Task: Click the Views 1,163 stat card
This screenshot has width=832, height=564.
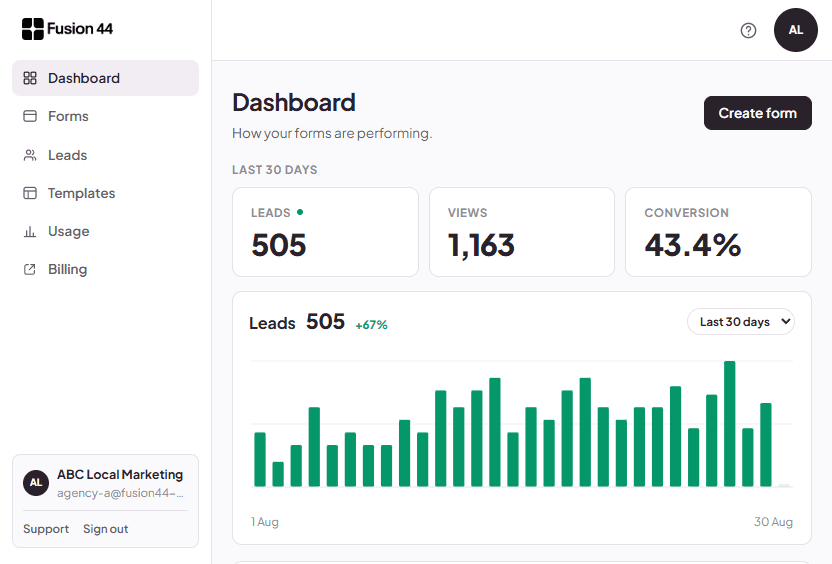Action: click(522, 232)
